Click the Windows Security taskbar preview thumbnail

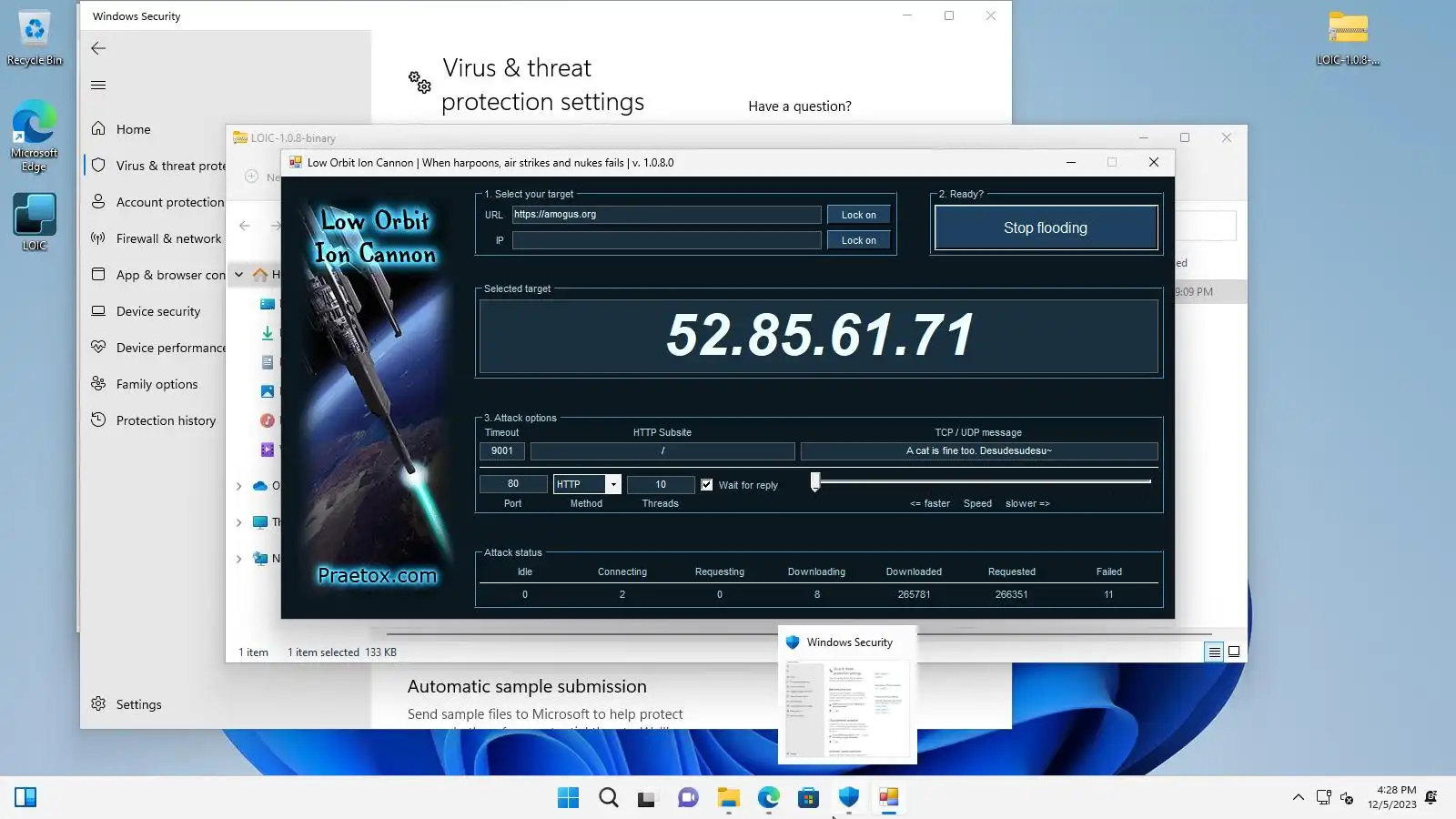(x=847, y=694)
